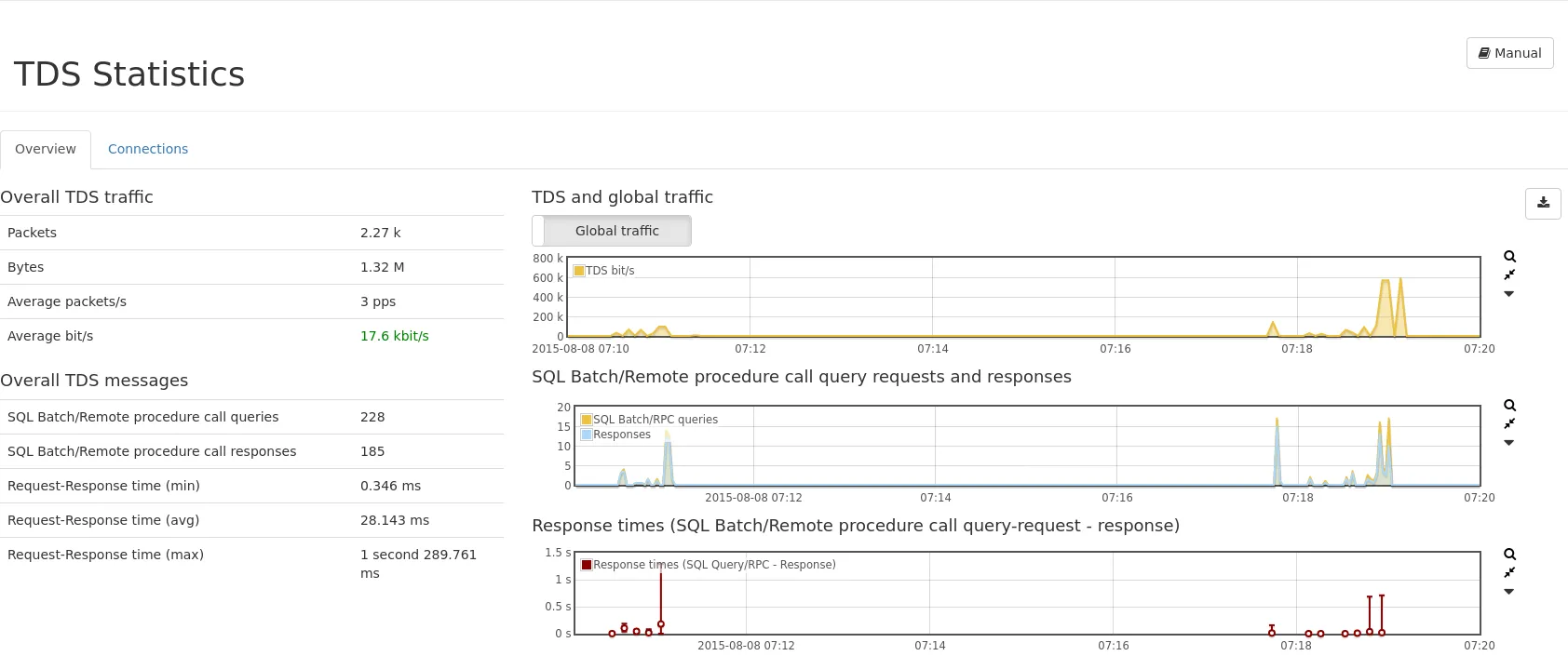Open dropdown caret beside TDS traffic chart

pyautogui.click(x=1509, y=294)
